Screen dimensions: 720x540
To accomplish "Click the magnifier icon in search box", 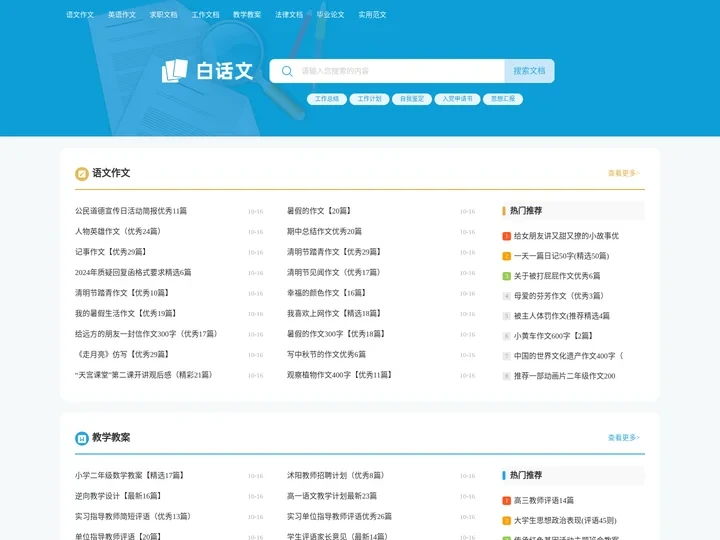I will (289, 71).
